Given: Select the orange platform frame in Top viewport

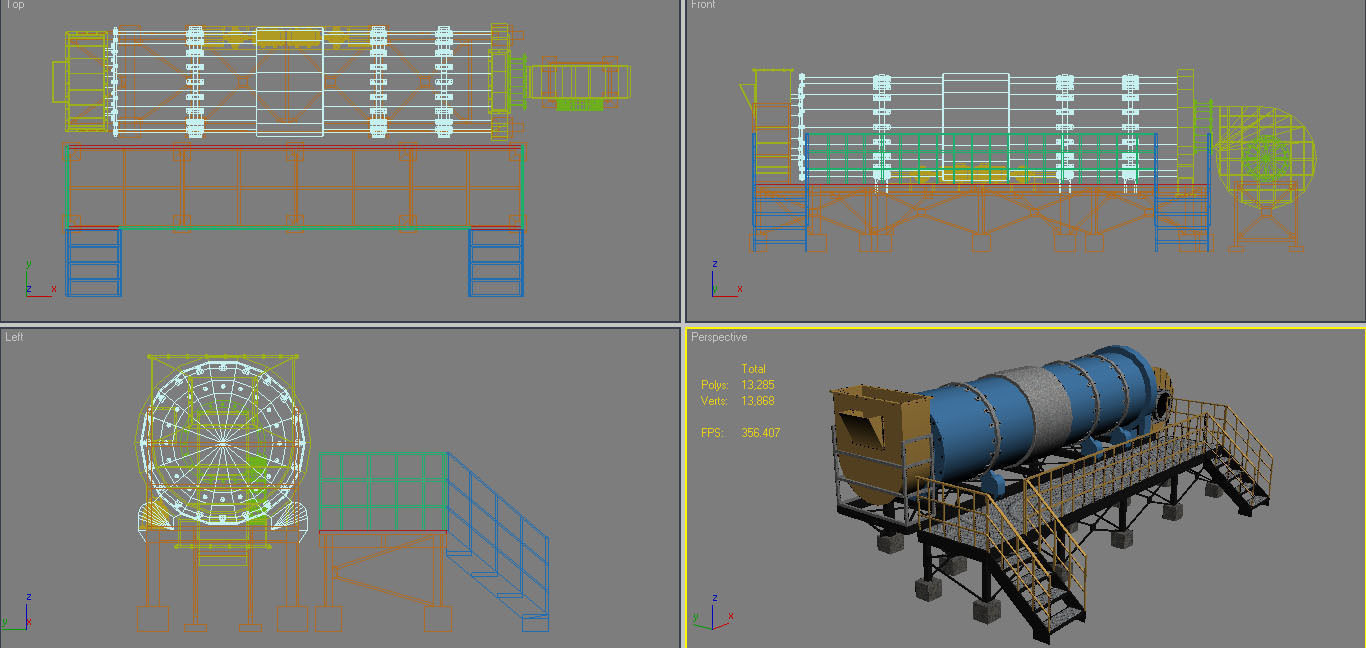Looking at the screenshot, I should [295, 186].
